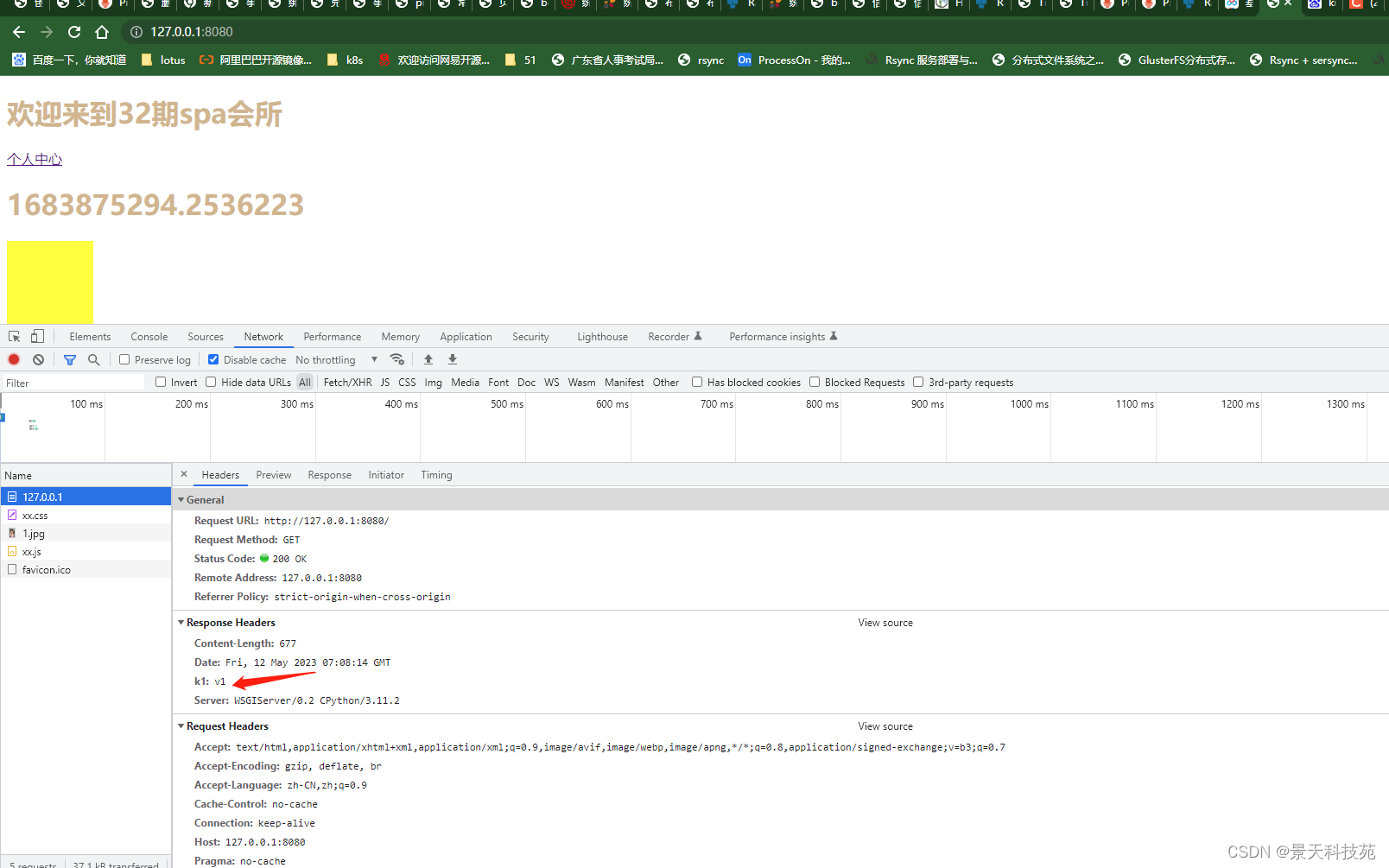Select the 127.0.0.1 request row

(x=86, y=497)
